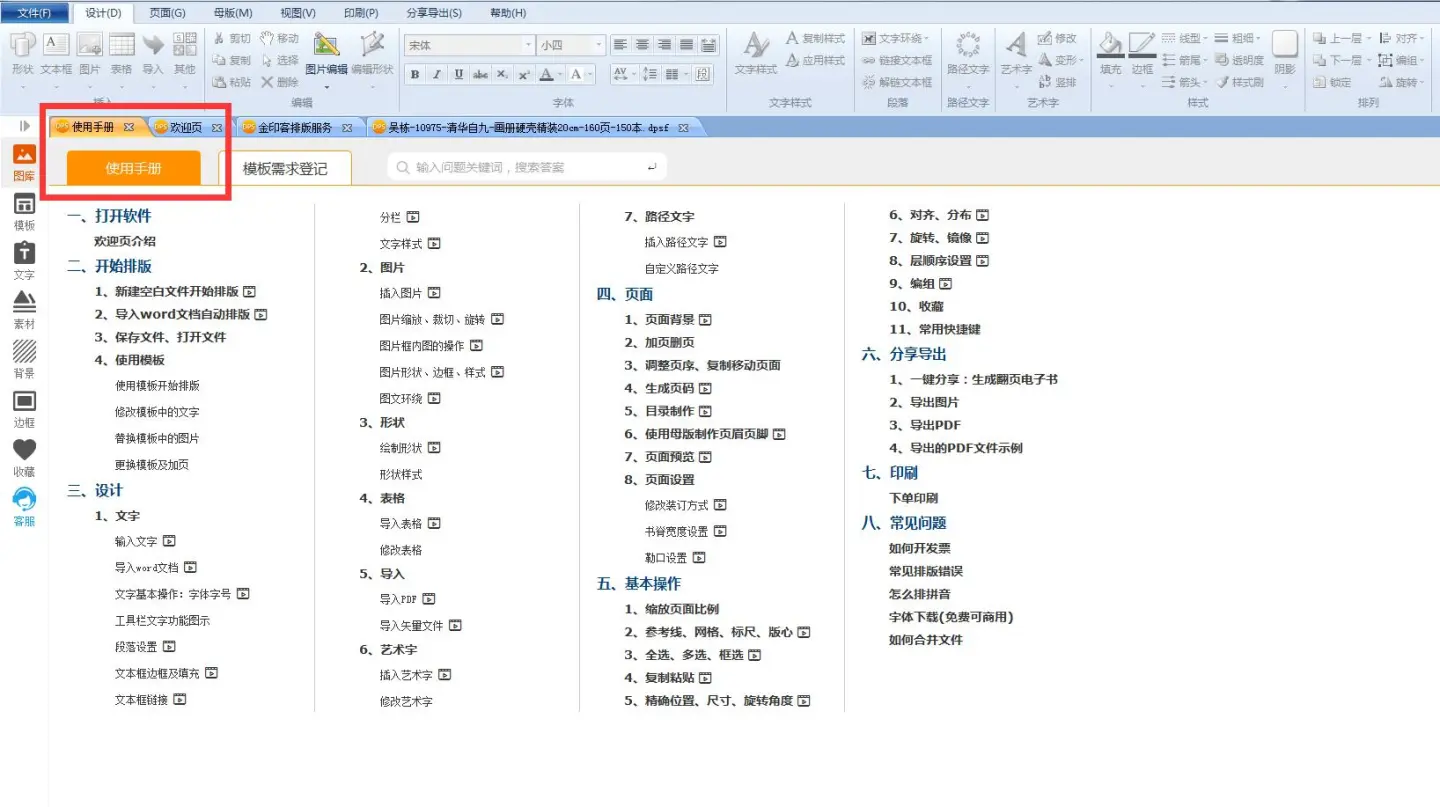Image resolution: width=1440 pixels, height=807 pixels.
Task: Click the 模板需求登记 button
Action: (285, 169)
